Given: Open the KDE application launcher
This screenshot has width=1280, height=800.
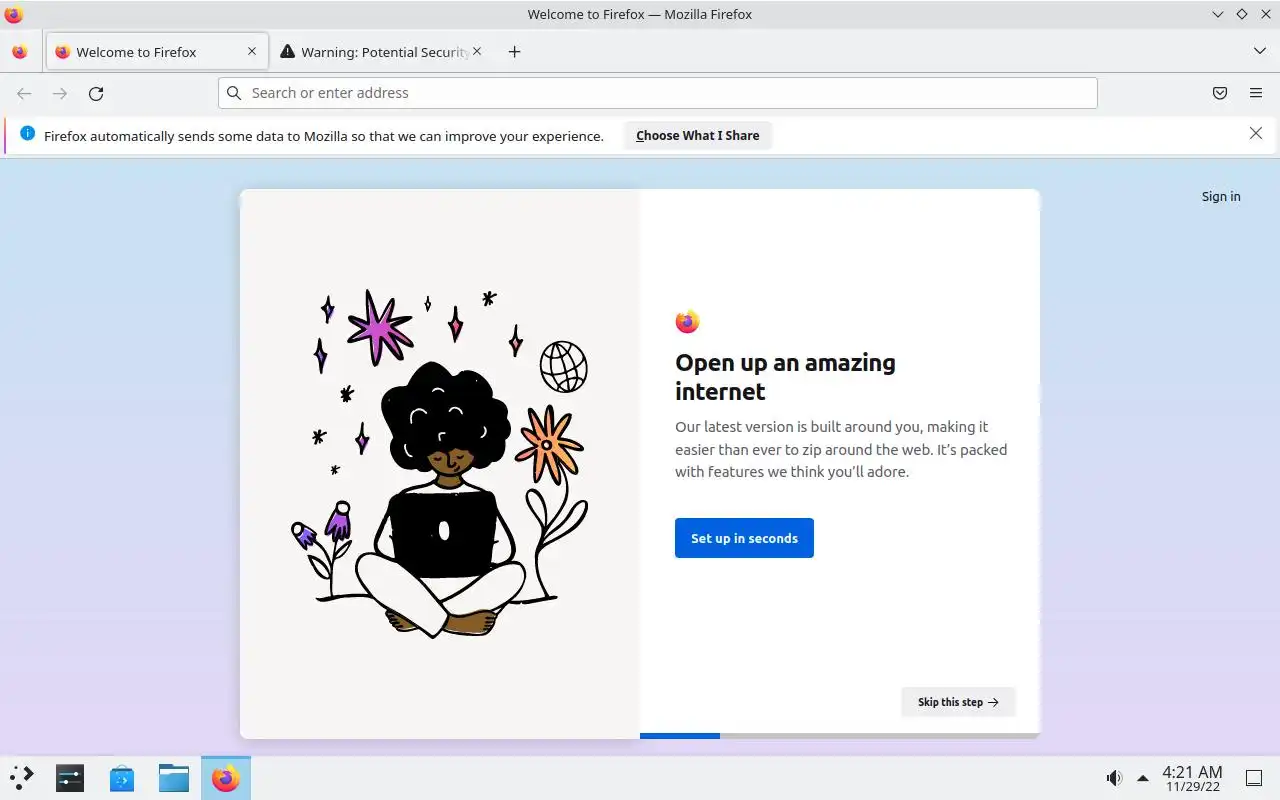Looking at the screenshot, I should point(22,777).
